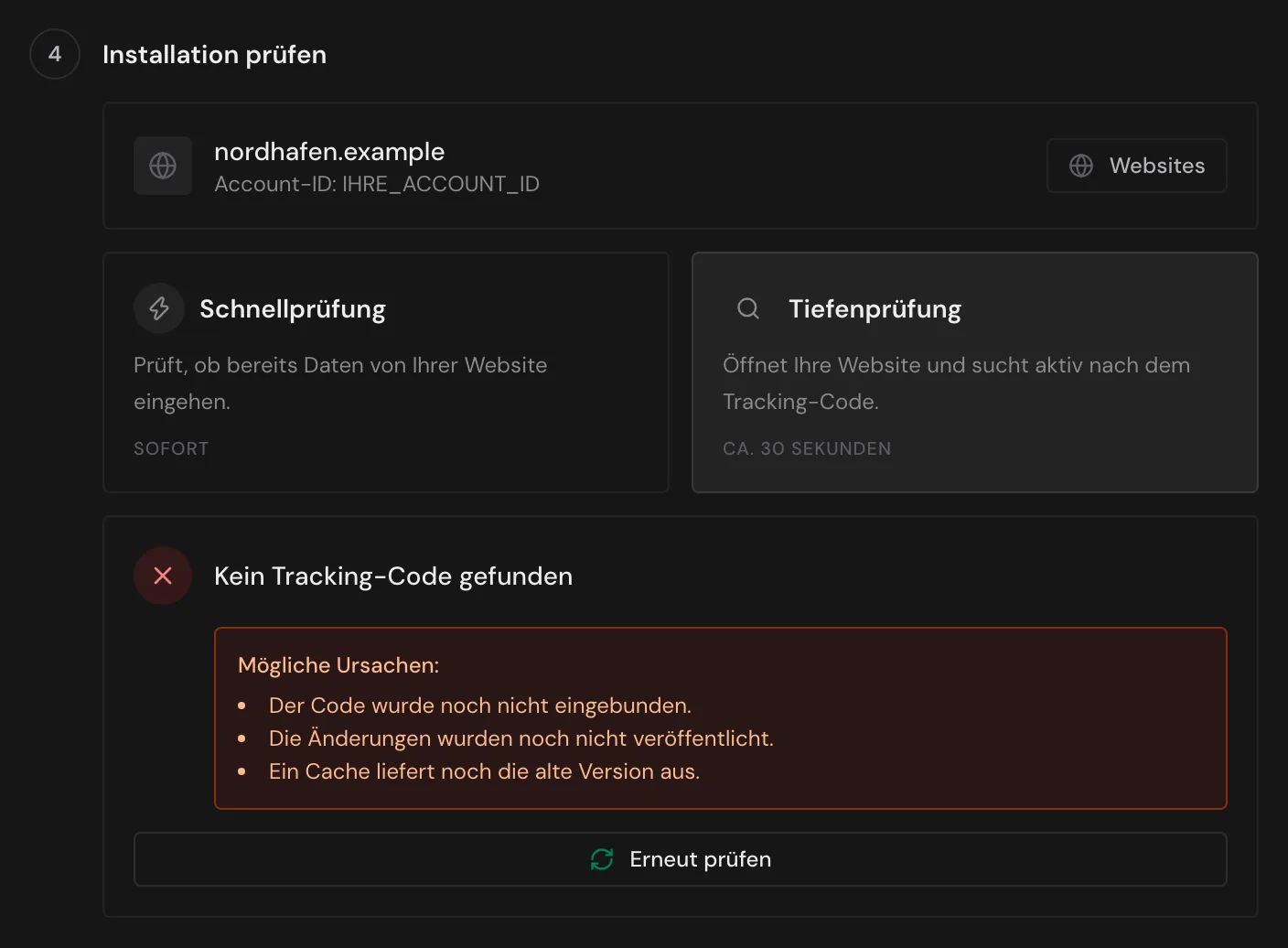1288x948 pixels.
Task: Click the Installation prüfen step heading
Action: (x=215, y=55)
